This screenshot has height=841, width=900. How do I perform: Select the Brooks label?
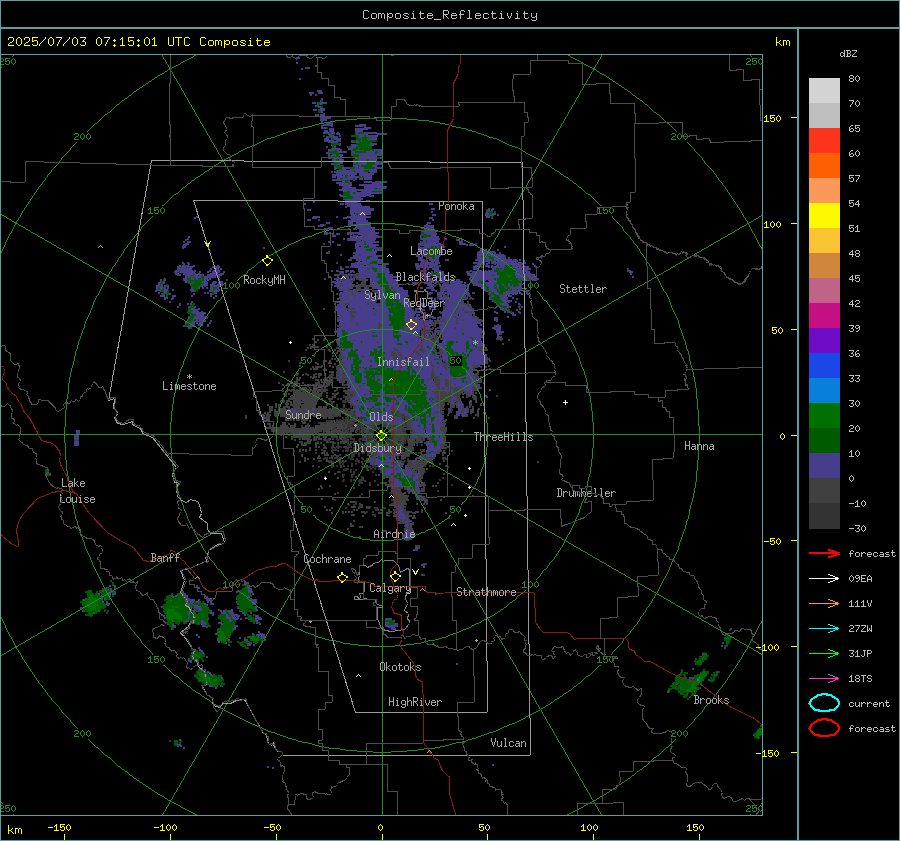pos(711,700)
